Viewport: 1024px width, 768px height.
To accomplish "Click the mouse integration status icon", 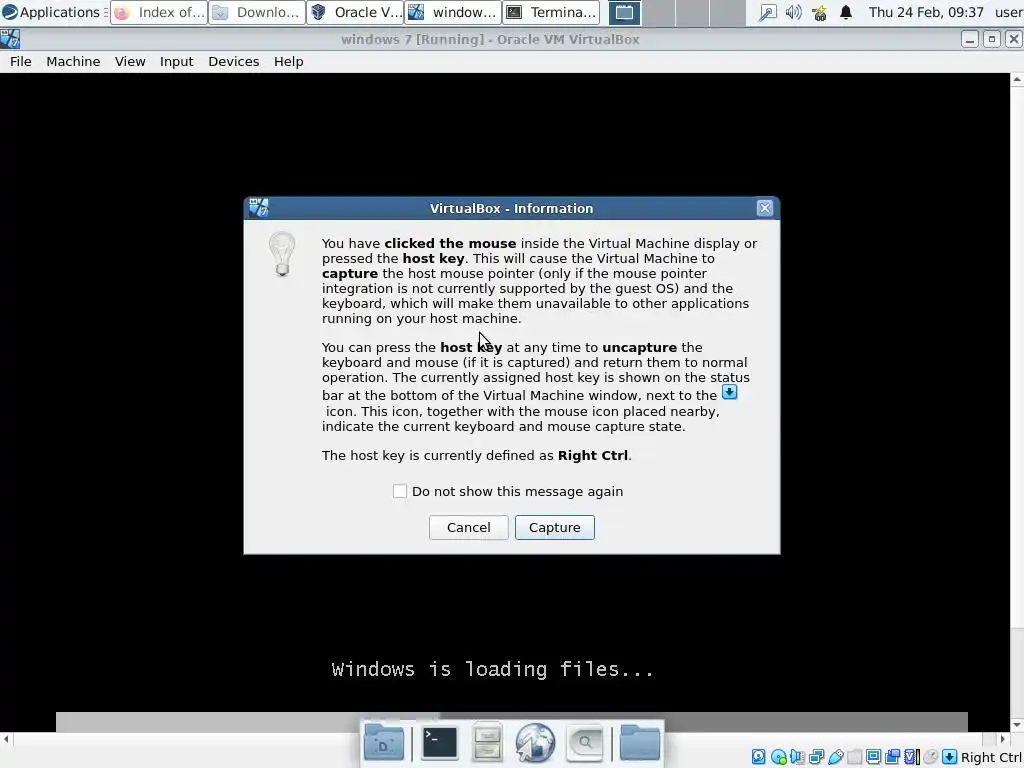I will pyautogui.click(x=930, y=757).
